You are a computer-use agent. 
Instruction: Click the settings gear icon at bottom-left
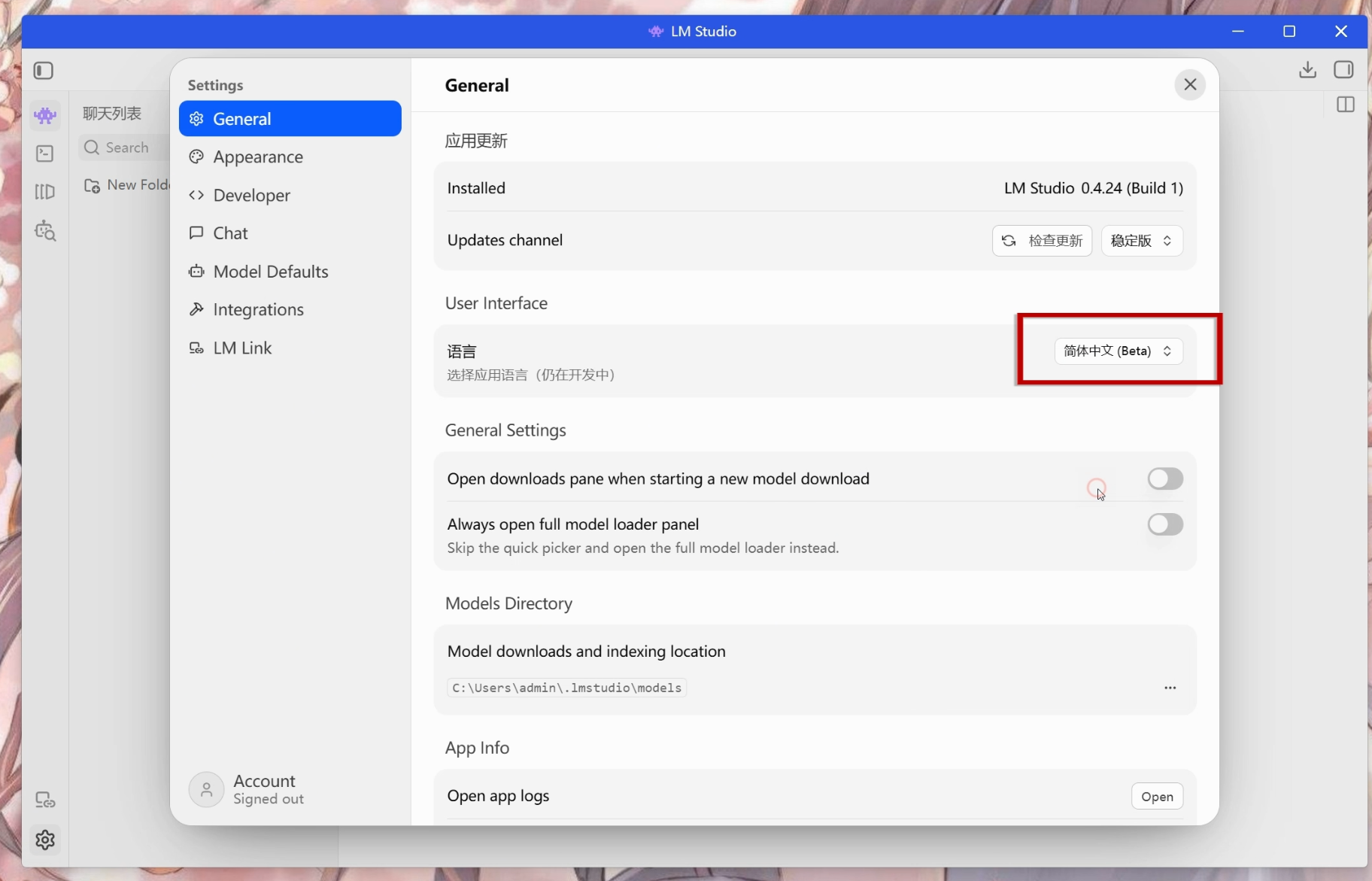[45, 840]
